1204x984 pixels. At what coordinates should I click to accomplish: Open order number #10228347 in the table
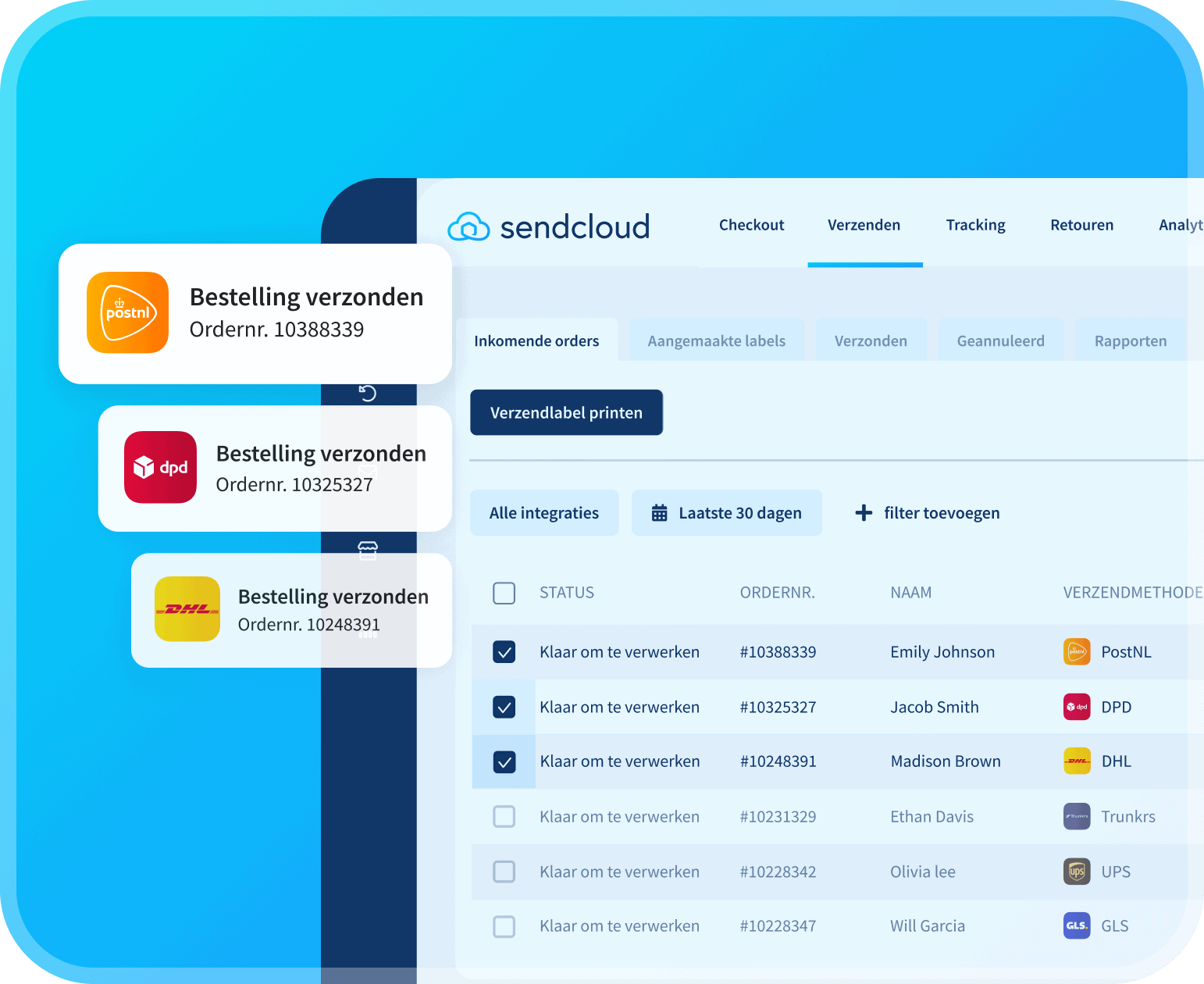[778, 926]
